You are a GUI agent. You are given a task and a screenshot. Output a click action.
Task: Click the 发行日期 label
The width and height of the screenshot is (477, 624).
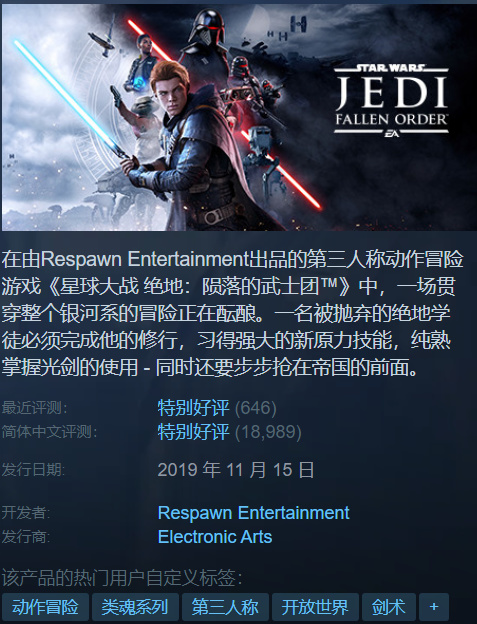[33, 470]
